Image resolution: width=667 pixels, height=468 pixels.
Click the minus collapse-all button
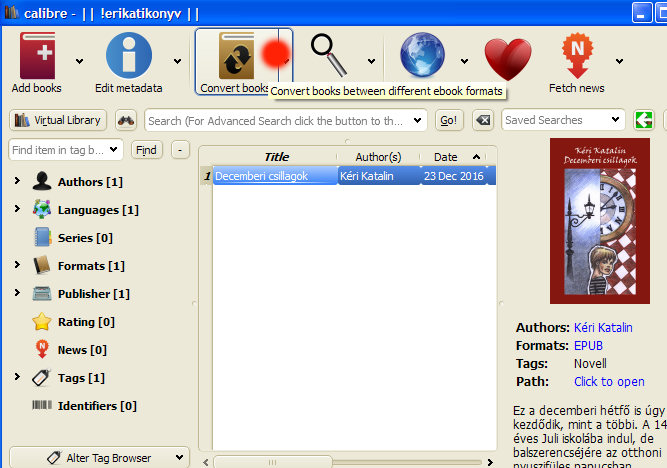180,150
